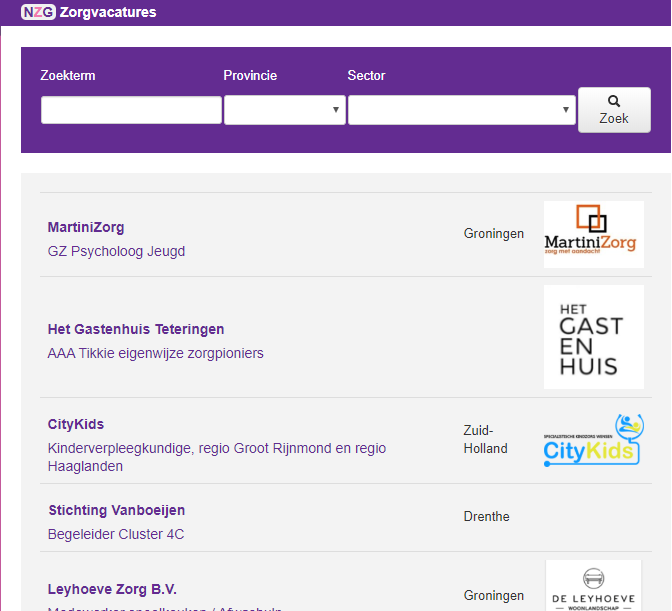Open the Zorgvacatures home title link
Viewport: 672px width, 611px height.
108,12
